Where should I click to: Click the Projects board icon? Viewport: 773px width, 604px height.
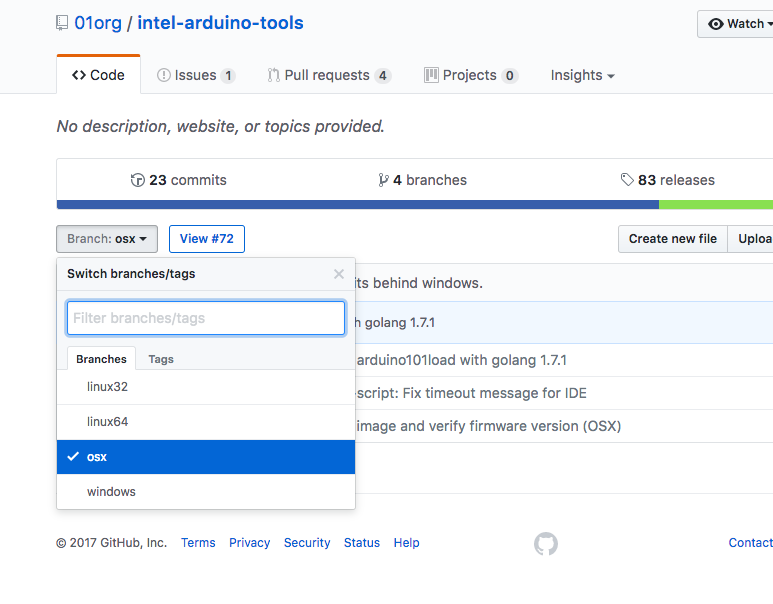click(431, 75)
